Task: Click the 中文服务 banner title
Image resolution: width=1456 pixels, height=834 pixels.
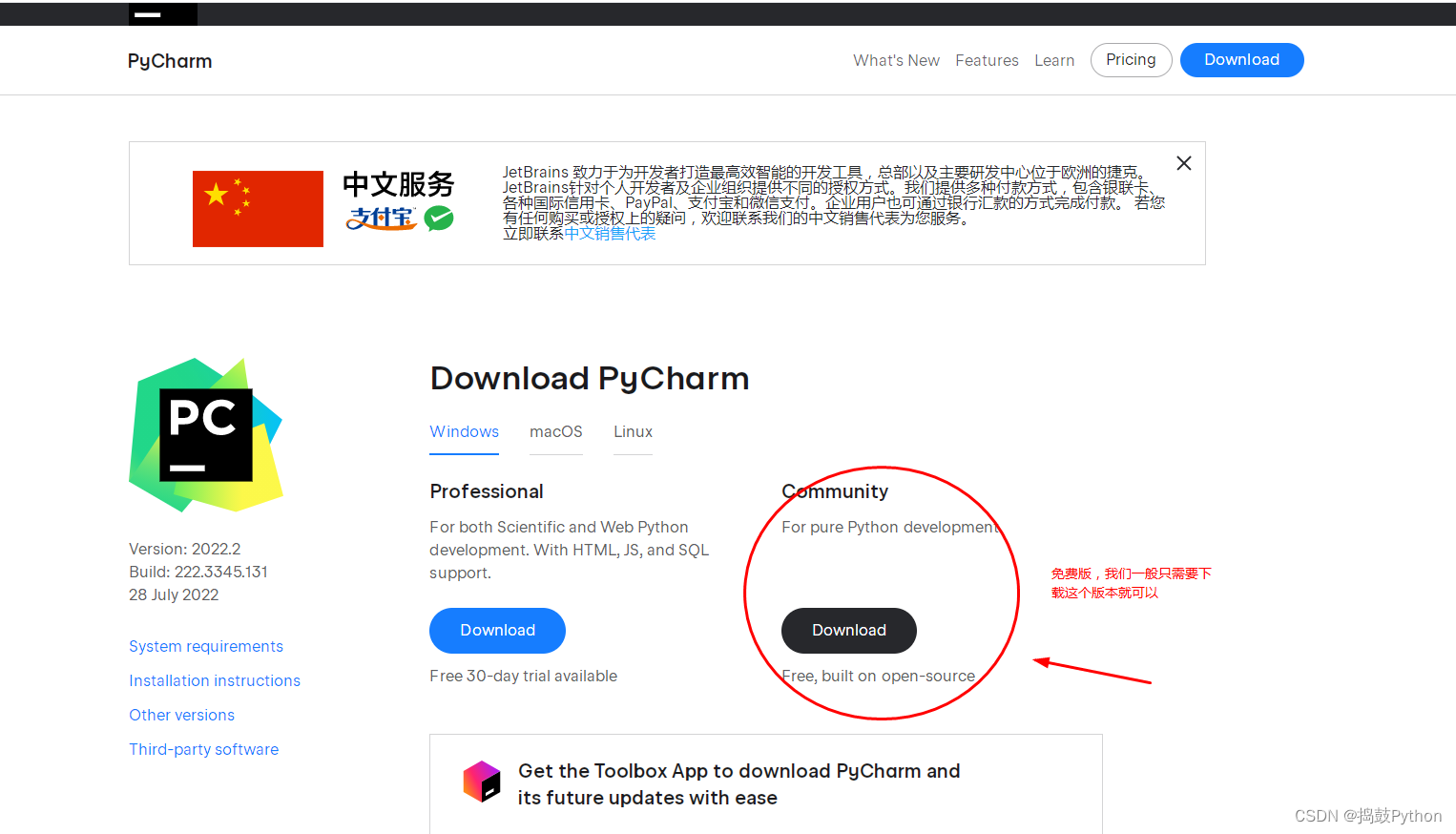Action: pyautogui.click(x=399, y=184)
